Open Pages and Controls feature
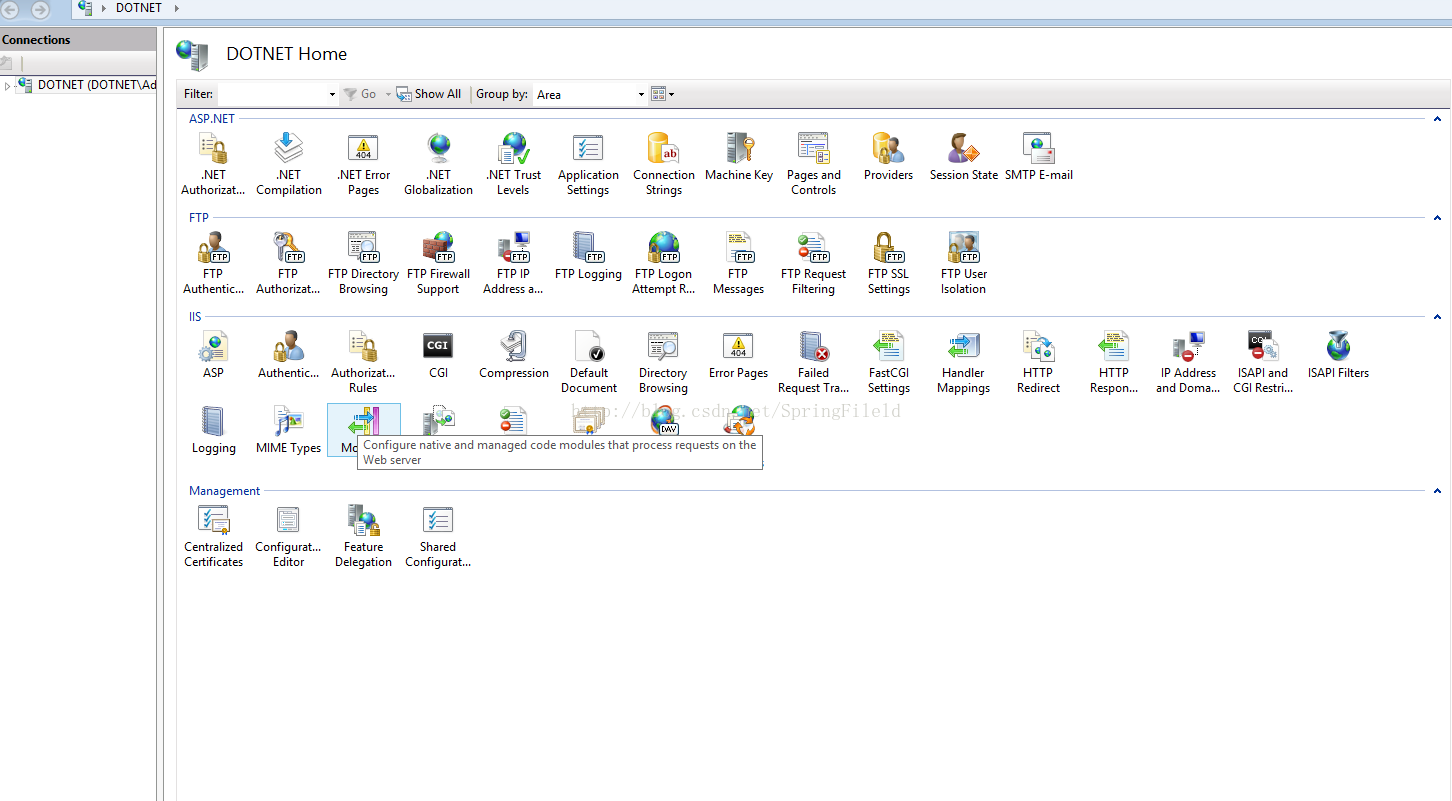This screenshot has width=1452, height=801. tap(813, 165)
